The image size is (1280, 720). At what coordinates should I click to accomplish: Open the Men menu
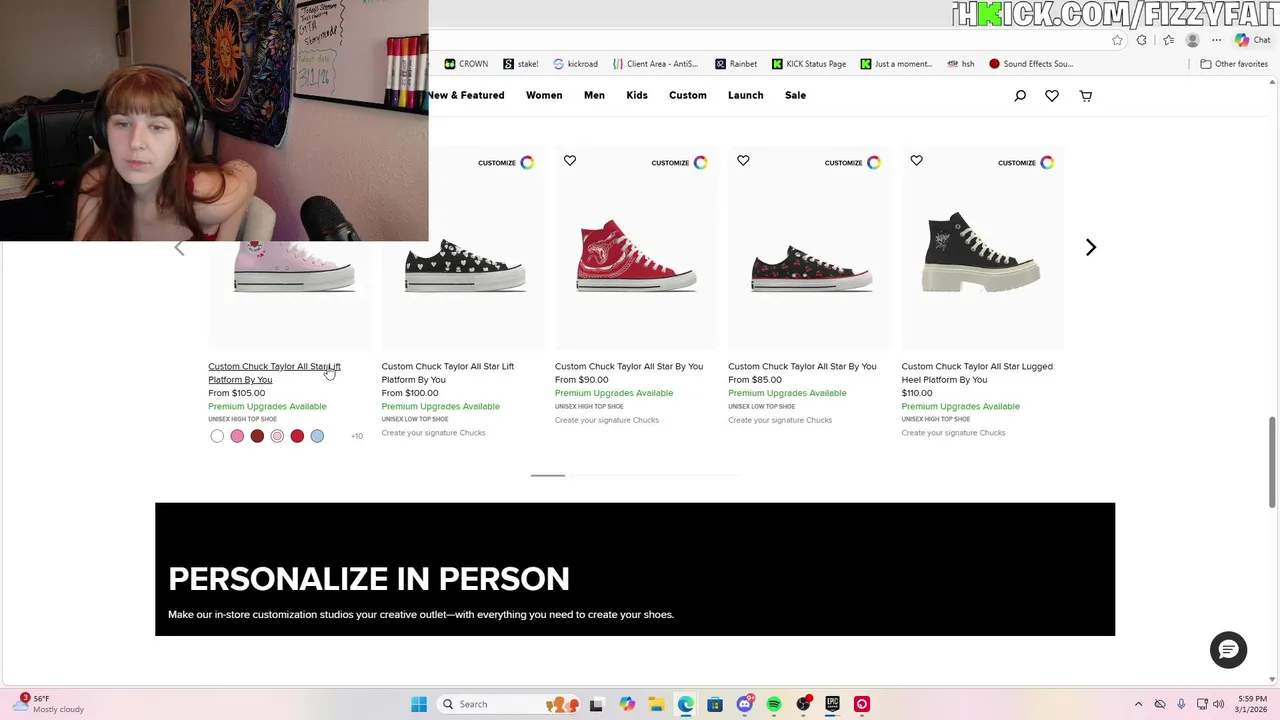[594, 95]
